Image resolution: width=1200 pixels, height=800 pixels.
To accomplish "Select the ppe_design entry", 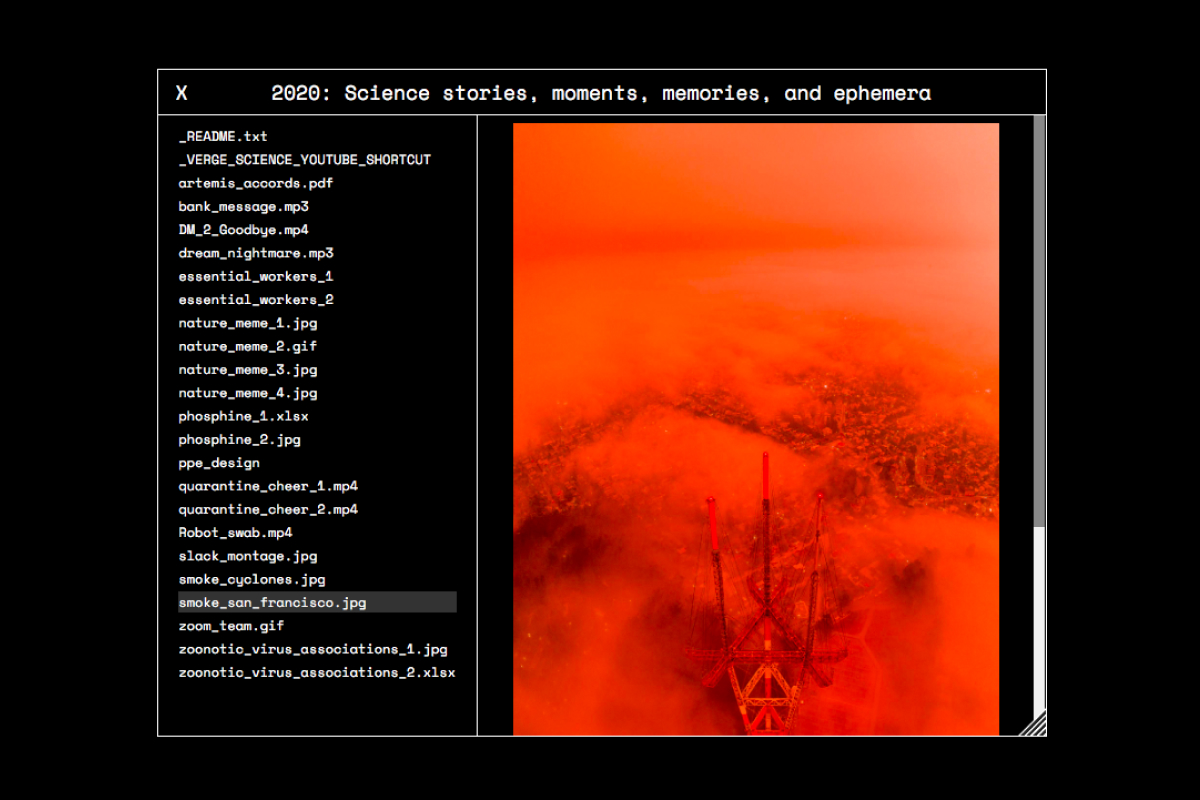I will [x=219, y=463].
